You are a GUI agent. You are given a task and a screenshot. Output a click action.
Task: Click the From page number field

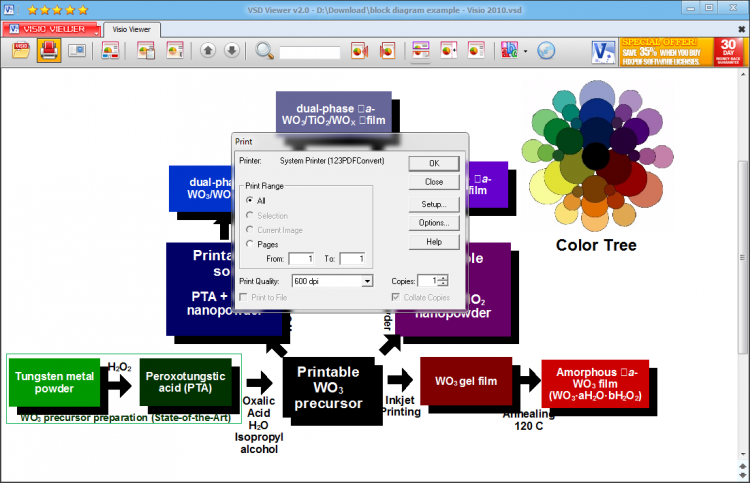pyautogui.click(x=301, y=259)
